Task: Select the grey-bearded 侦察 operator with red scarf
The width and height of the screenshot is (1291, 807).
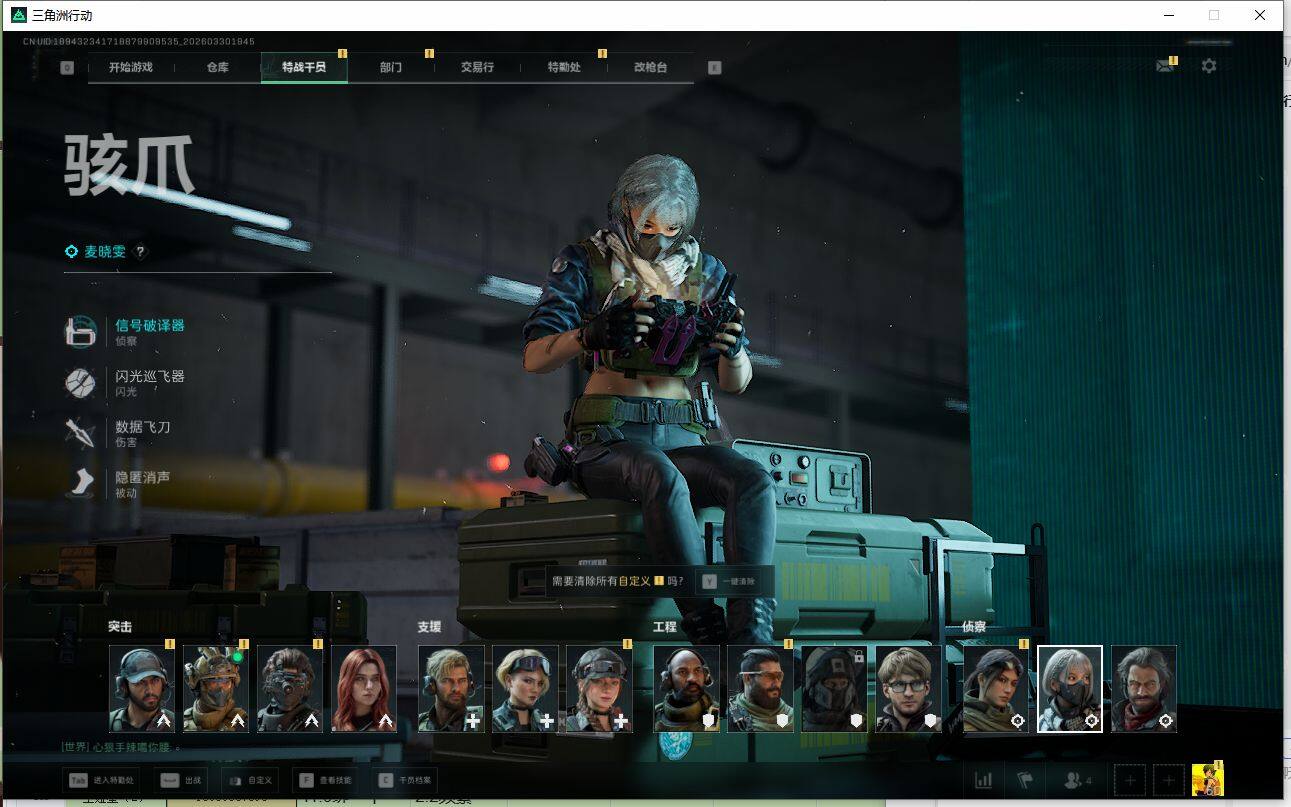Action: pos(1144,689)
